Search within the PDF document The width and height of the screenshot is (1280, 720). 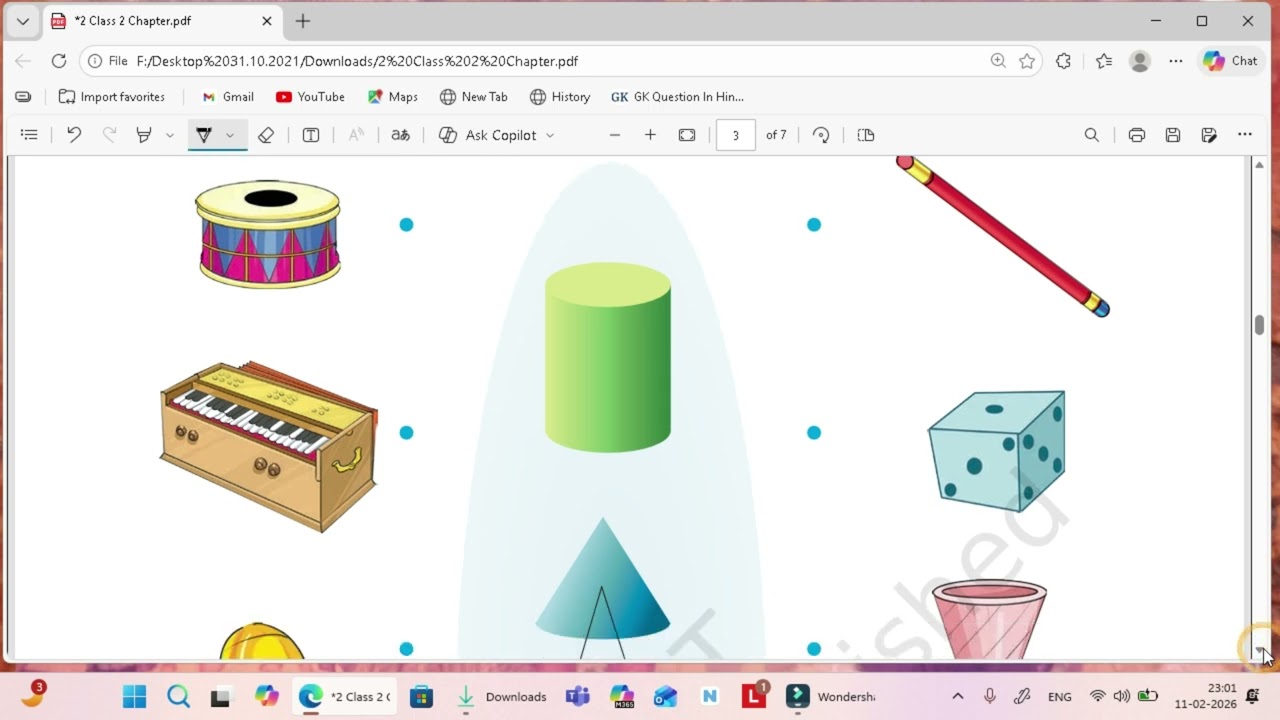tap(1092, 135)
